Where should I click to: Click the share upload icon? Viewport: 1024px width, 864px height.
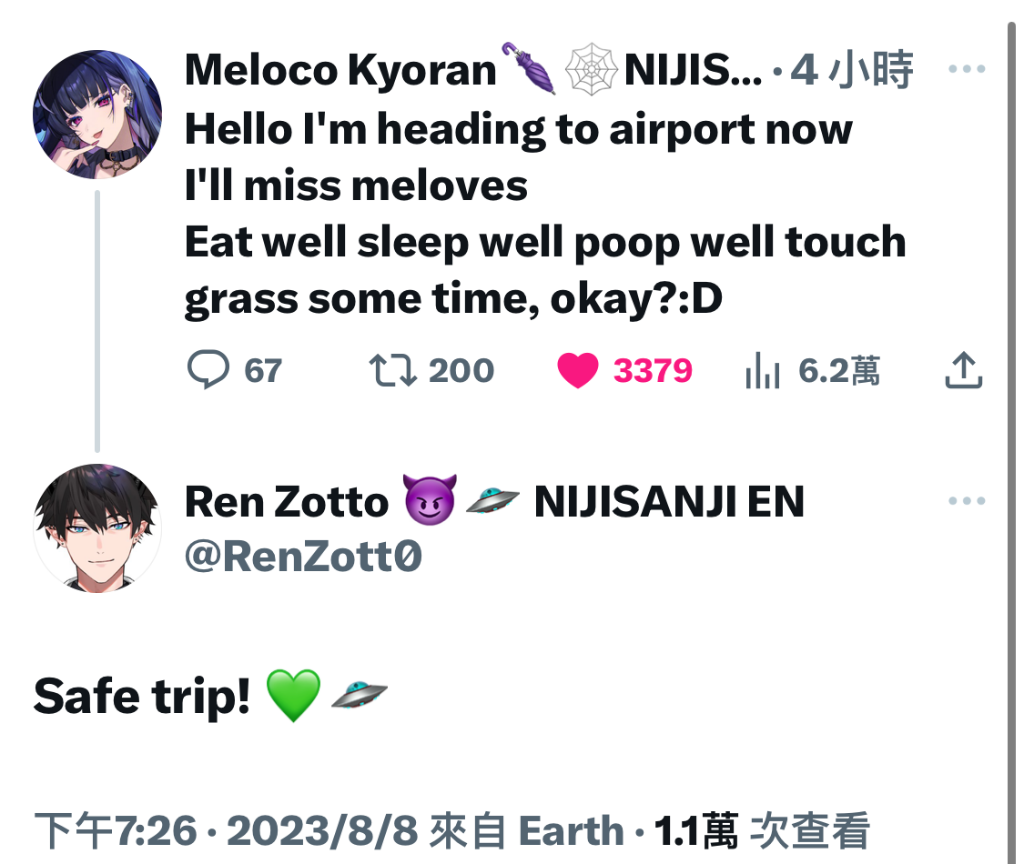click(x=963, y=370)
